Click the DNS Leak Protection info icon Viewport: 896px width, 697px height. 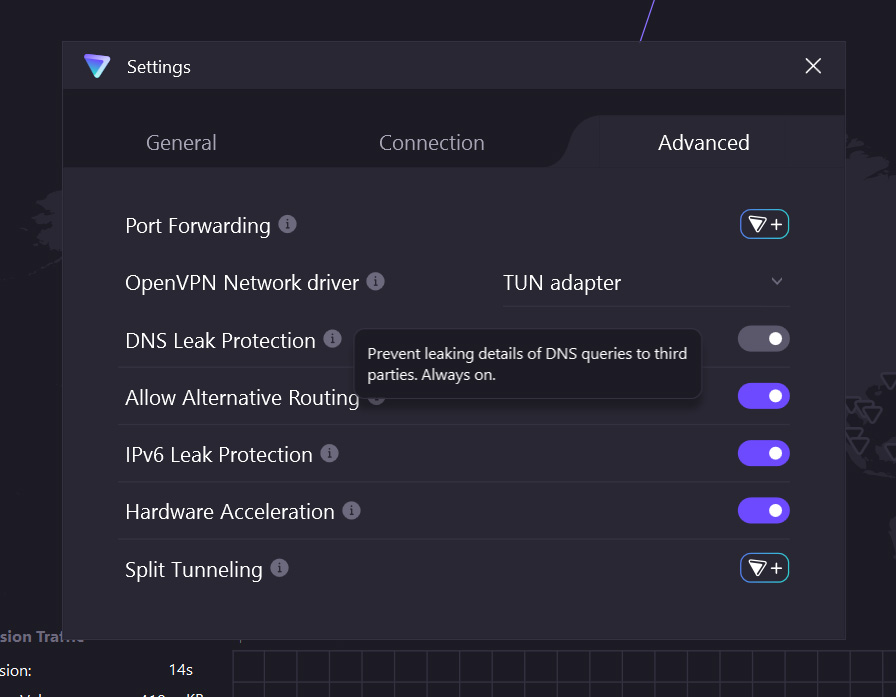[331, 339]
